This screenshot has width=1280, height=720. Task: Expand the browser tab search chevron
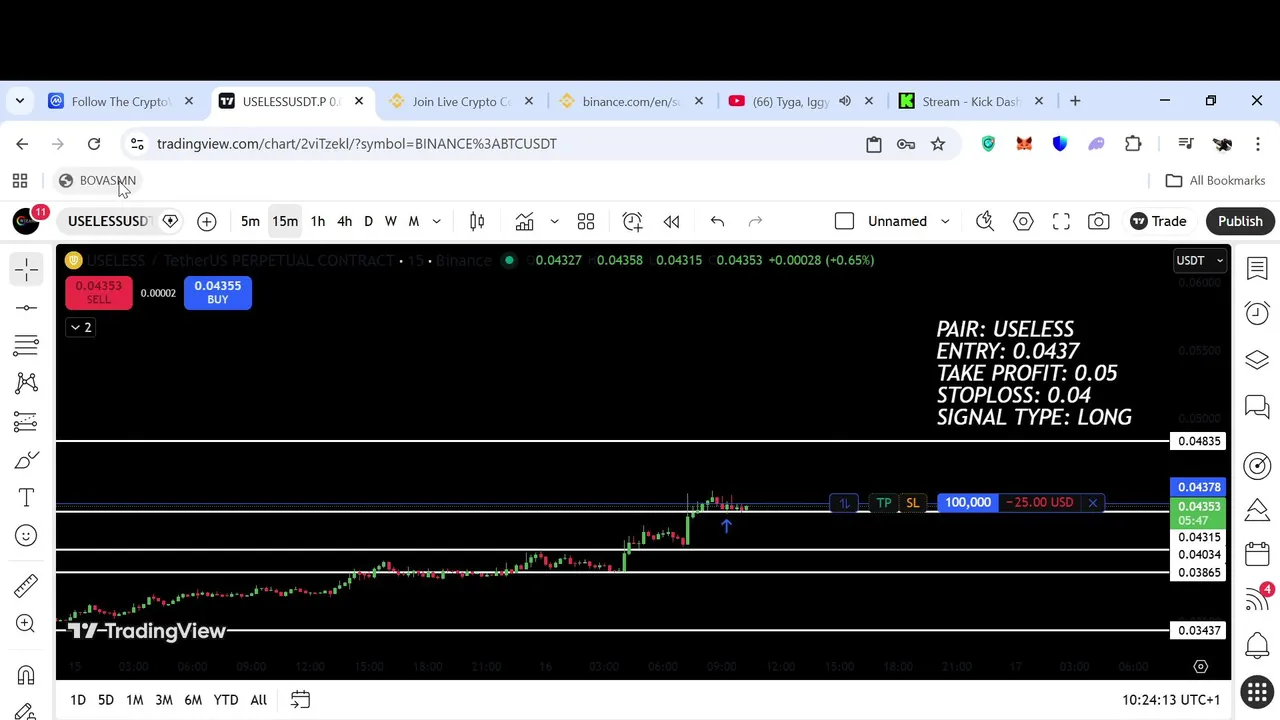point(19,101)
